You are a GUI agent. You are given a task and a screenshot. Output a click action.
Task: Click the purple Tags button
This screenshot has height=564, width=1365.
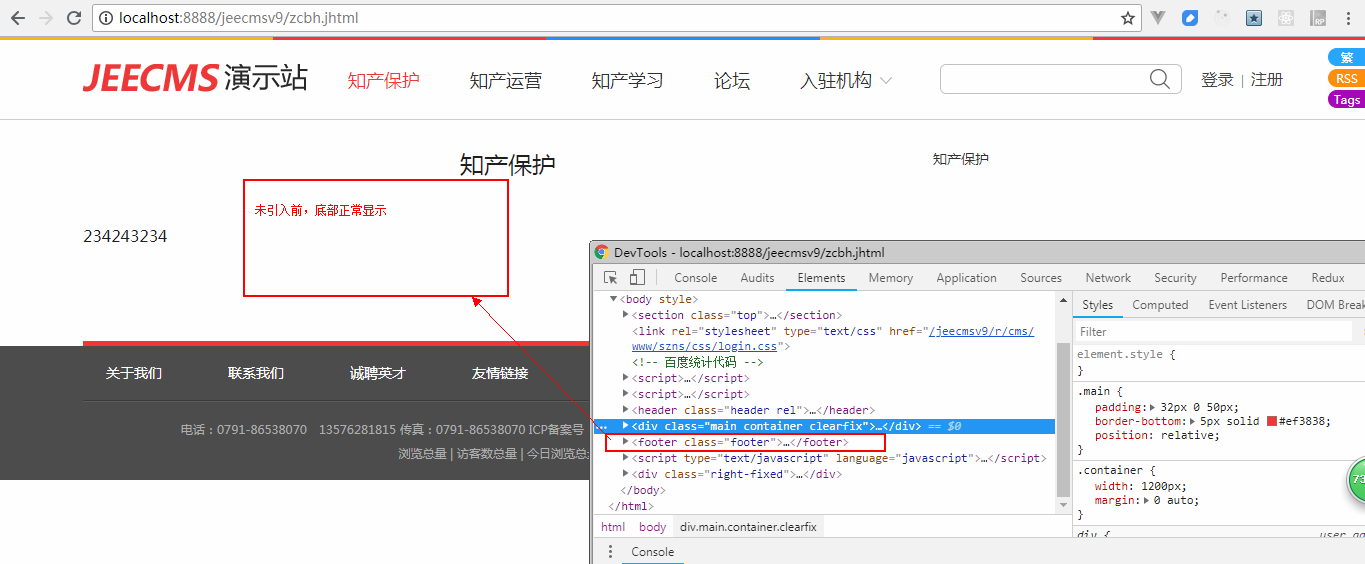(1346, 99)
